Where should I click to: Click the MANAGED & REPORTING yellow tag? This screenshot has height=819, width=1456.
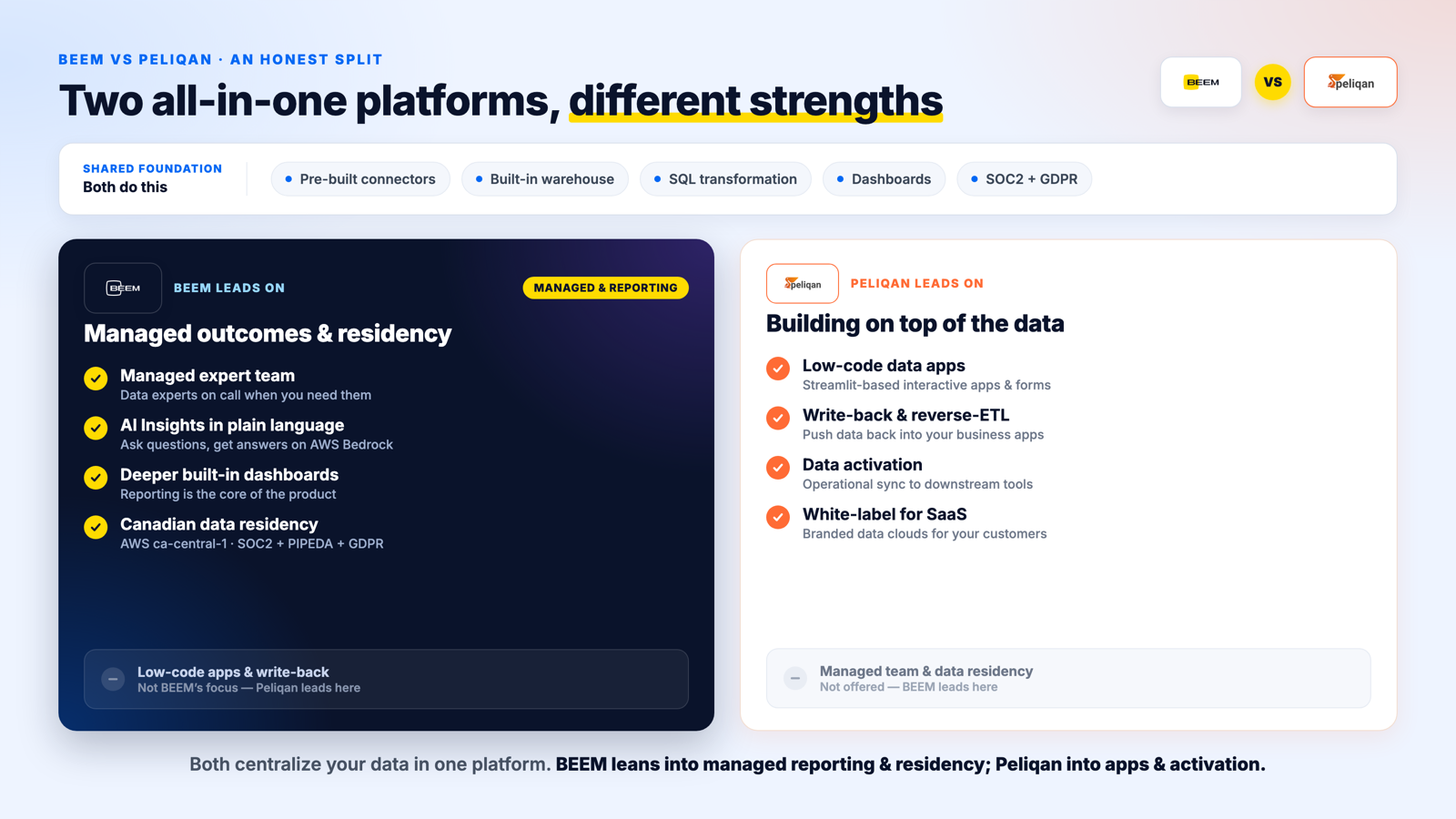coord(605,288)
